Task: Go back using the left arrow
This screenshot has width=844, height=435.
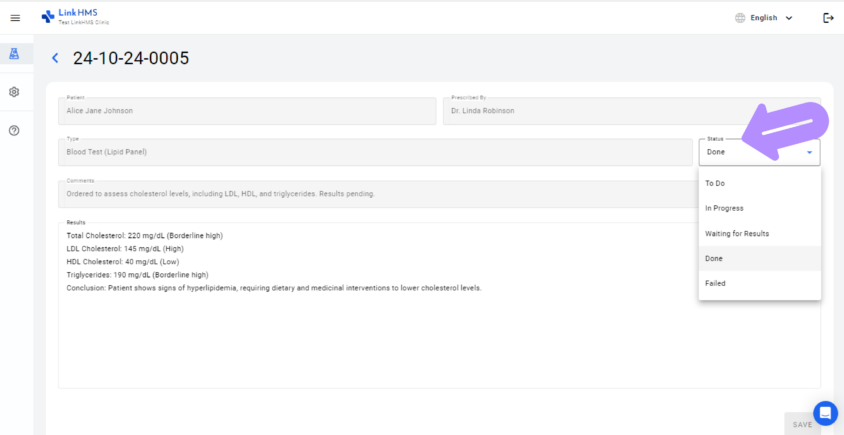Action: coord(55,59)
